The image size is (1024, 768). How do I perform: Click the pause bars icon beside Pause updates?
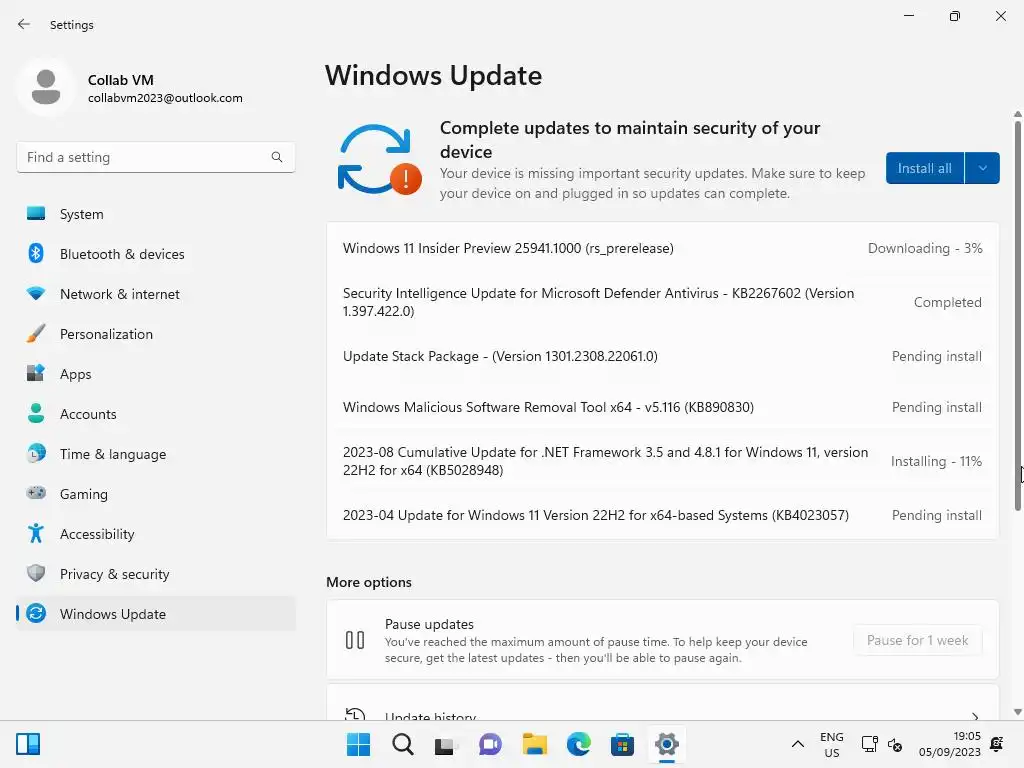[355, 640]
